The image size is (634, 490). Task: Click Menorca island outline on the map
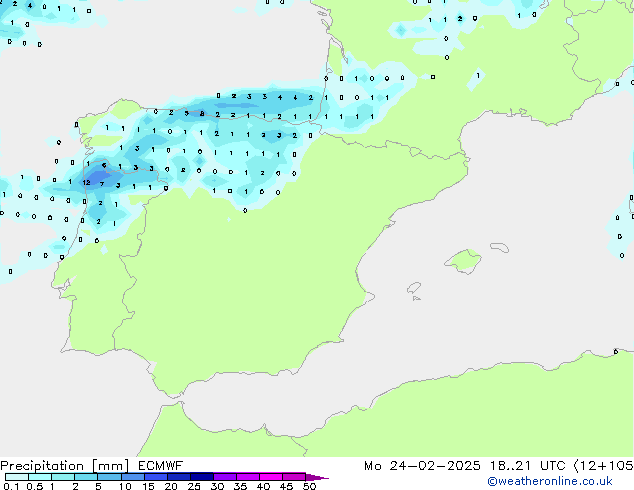[x=499, y=247]
